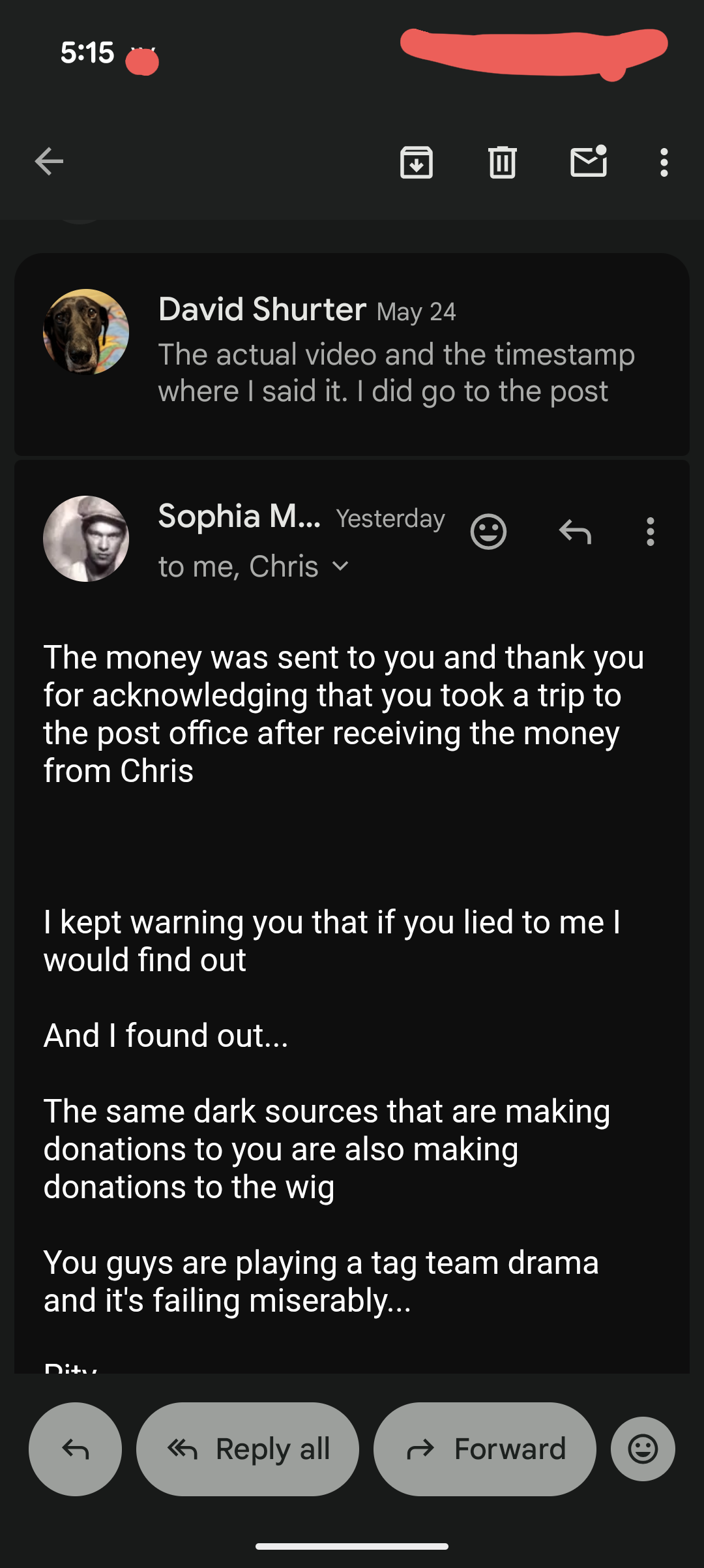Viewport: 704px width, 1568px height.
Task: Expand the collapsed David Shurter message
Action: click(x=352, y=354)
